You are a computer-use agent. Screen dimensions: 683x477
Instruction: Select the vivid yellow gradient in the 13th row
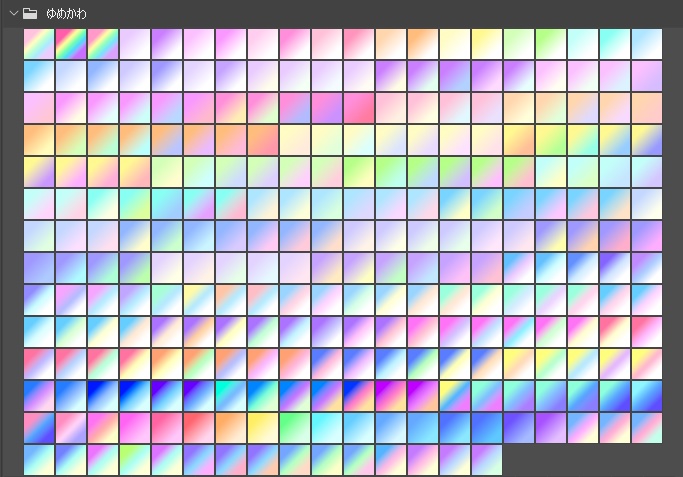[x=263, y=428]
